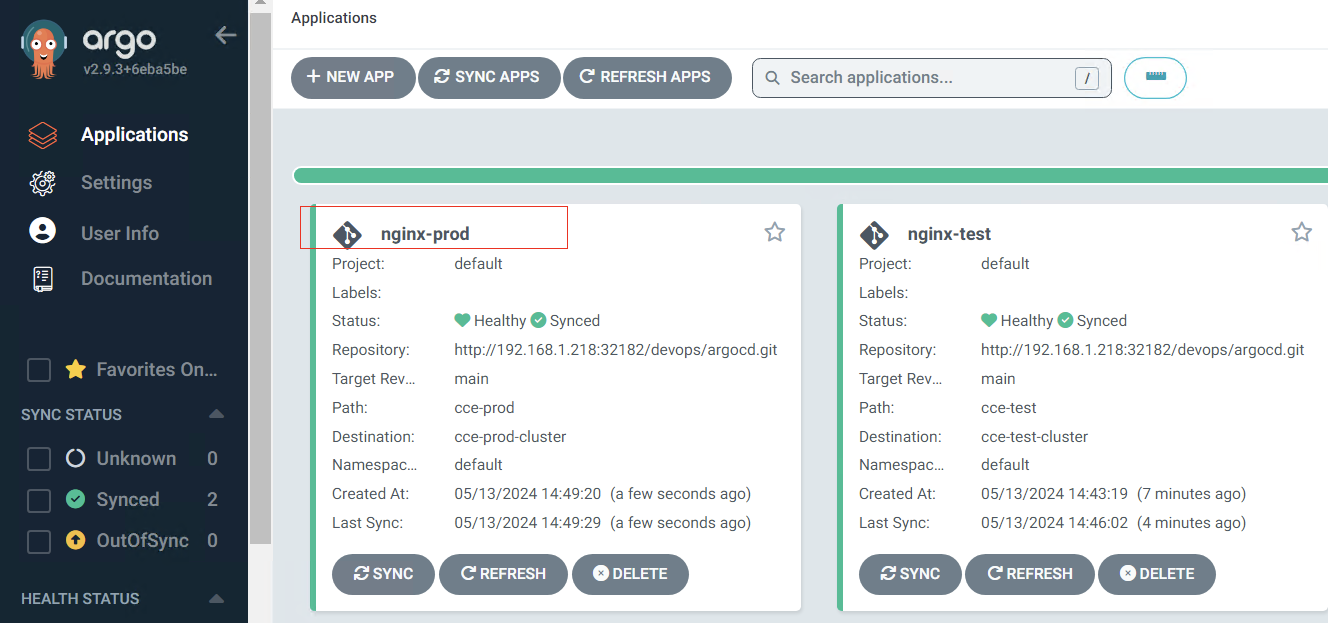Image resolution: width=1328 pixels, height=623 pixels.
Task: Click nginx-test Created At timestamp
Action: point(1113,494)
